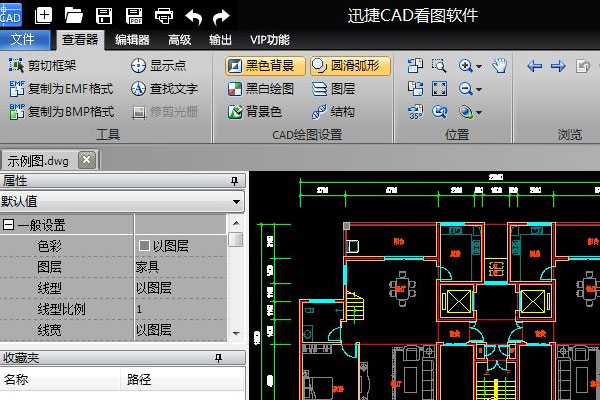Open the 查找文字 tool

click(165, 89)
